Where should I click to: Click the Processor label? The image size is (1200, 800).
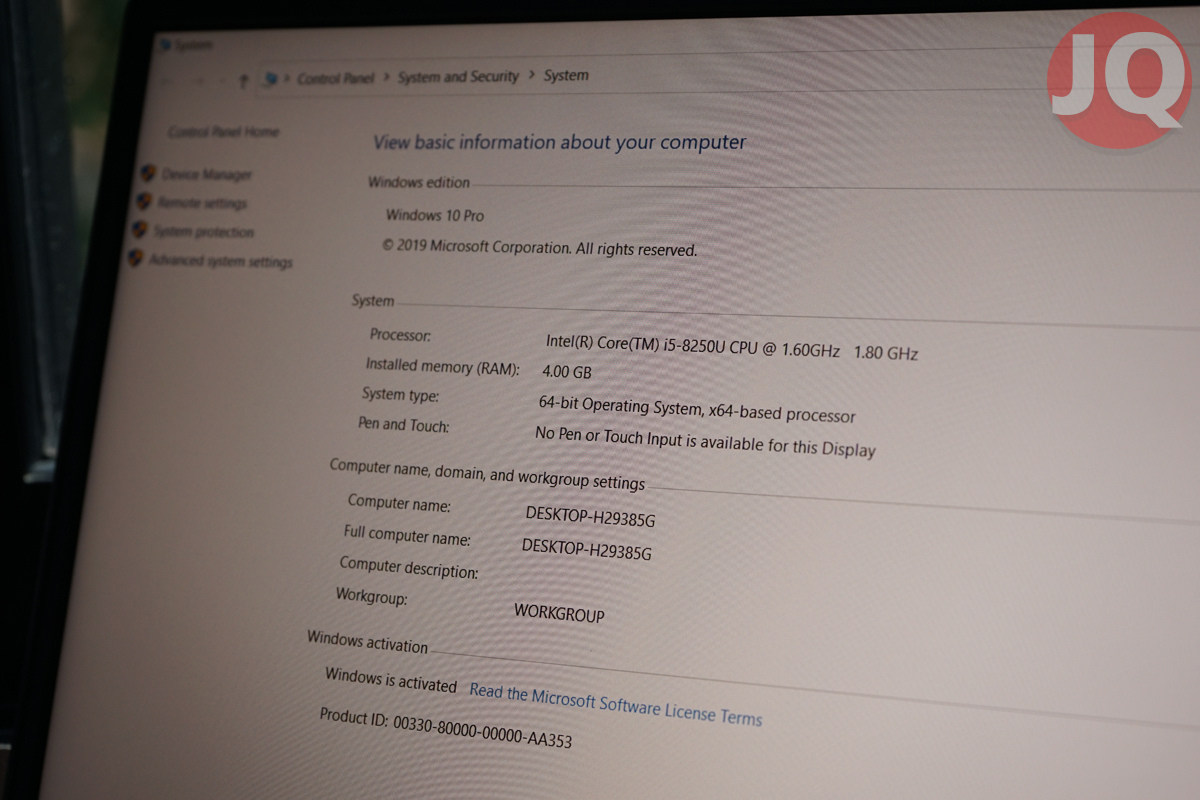(400, 335)
